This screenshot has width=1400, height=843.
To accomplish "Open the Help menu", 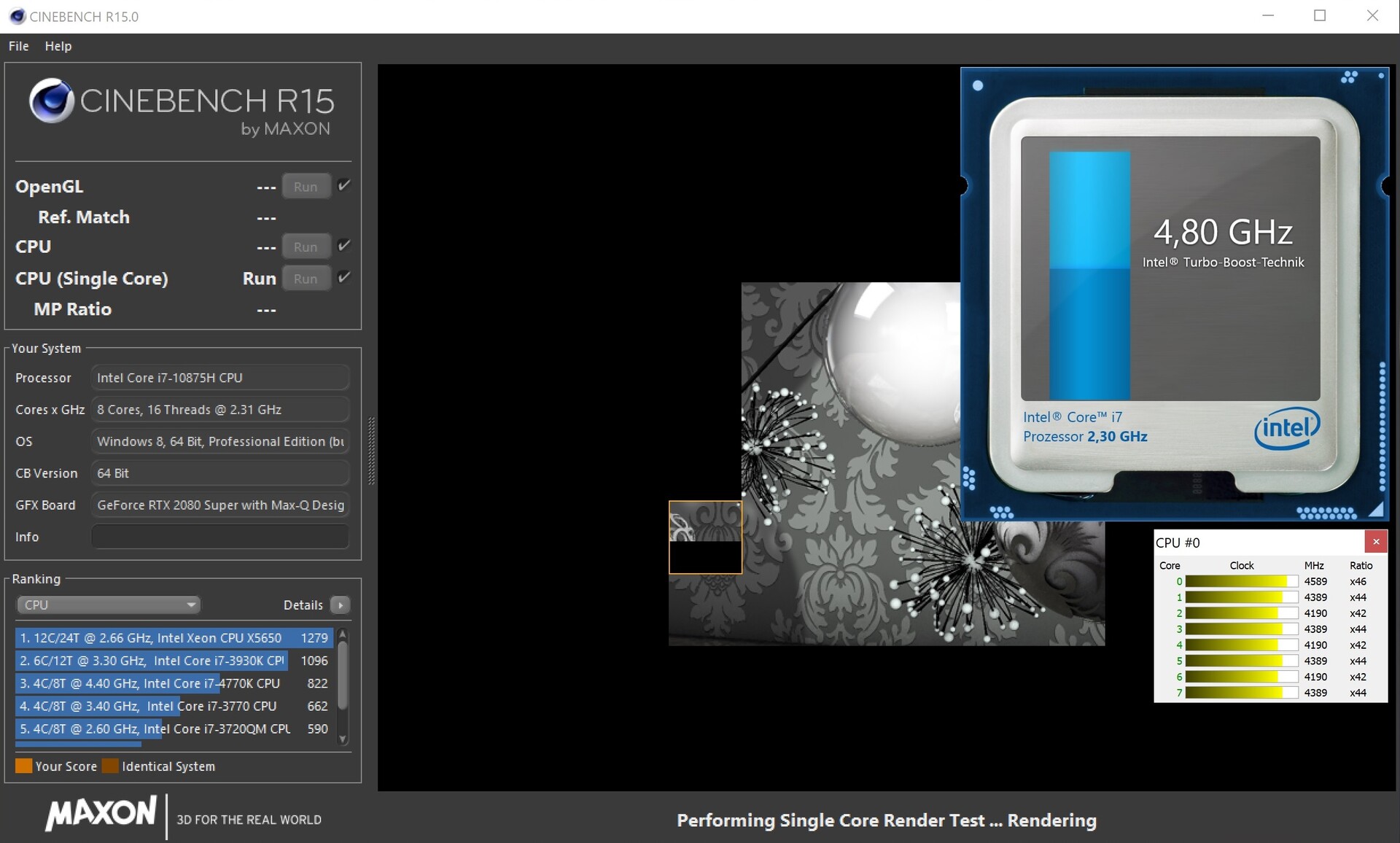I will pyautogui.click(x=58, y=46).
